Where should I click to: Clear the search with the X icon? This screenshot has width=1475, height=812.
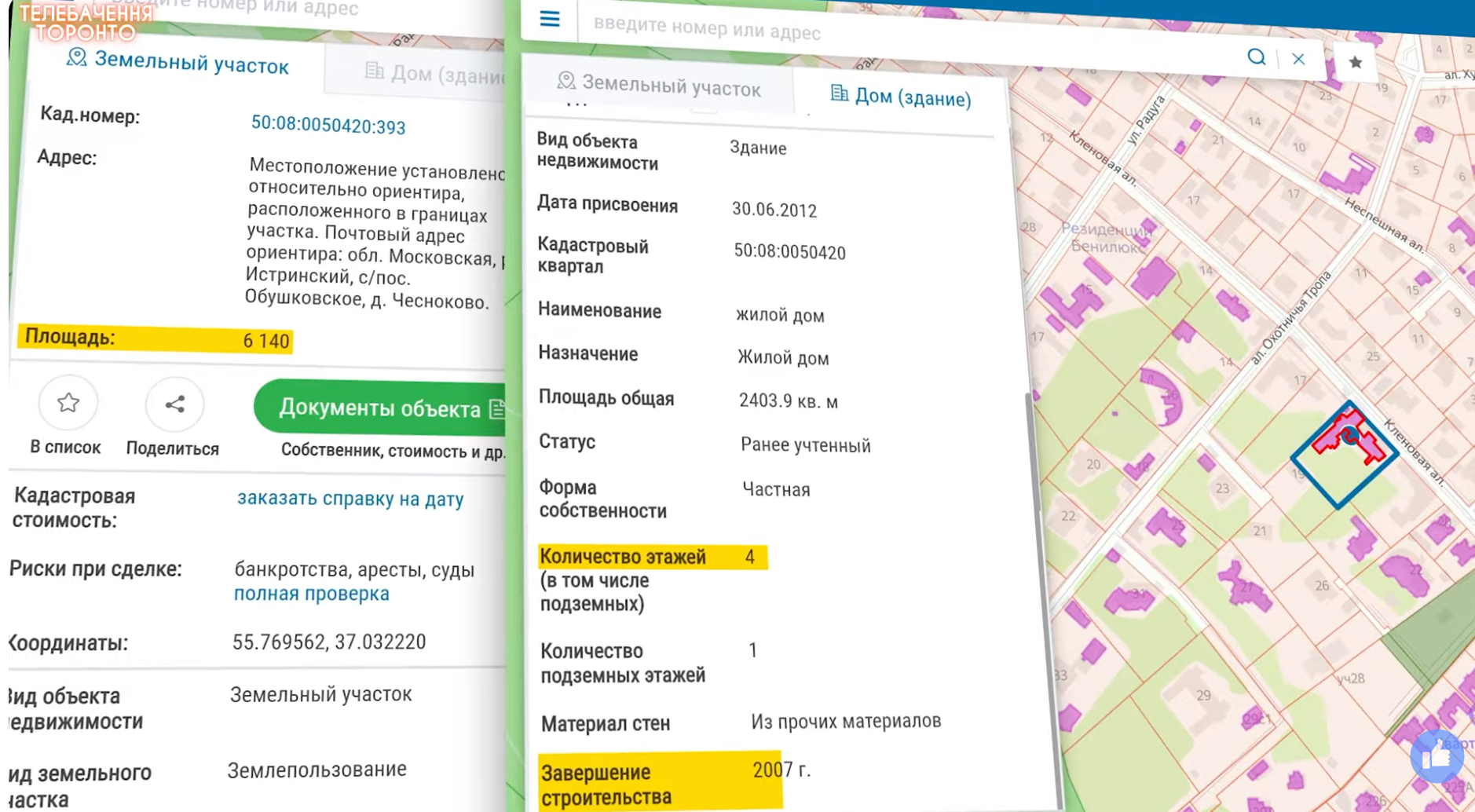1298,59
